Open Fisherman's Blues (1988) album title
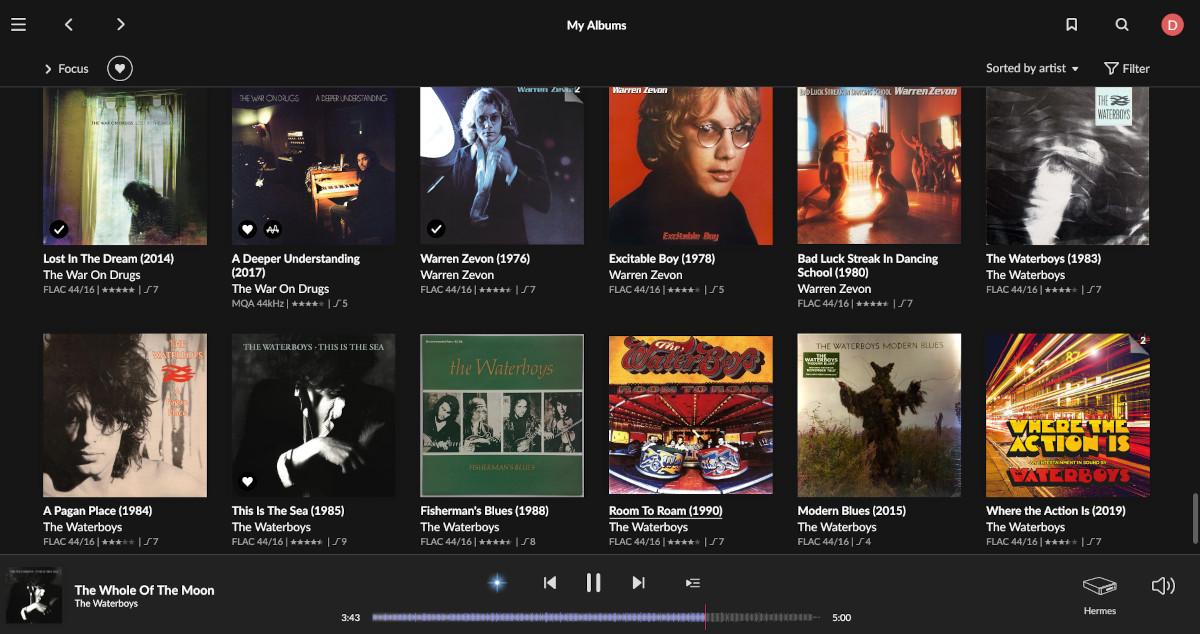The width and height of the screenshot is (1200, 634). click(484, 510)
